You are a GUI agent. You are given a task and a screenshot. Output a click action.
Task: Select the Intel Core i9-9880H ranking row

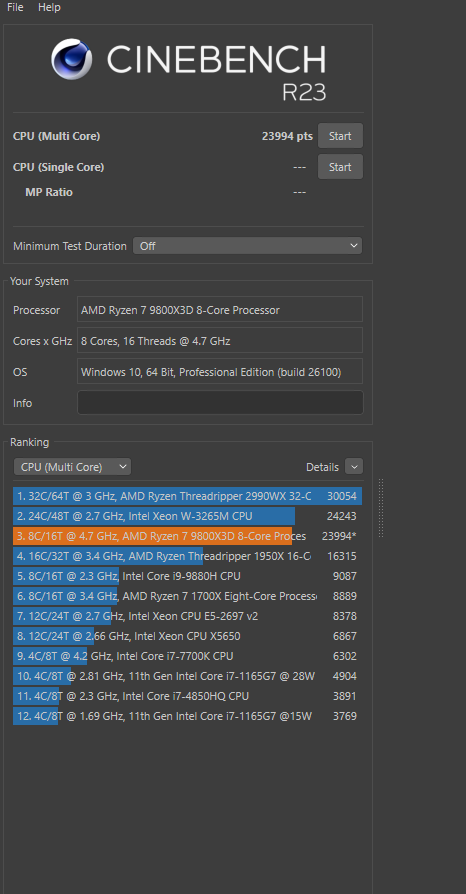[188, 576]
